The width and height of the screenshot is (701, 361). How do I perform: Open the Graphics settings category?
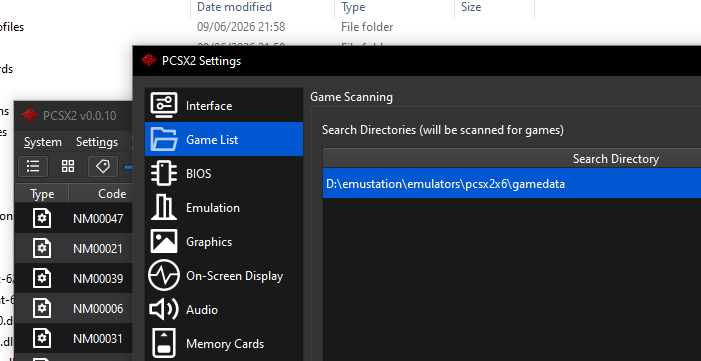(x=224, y=242)
